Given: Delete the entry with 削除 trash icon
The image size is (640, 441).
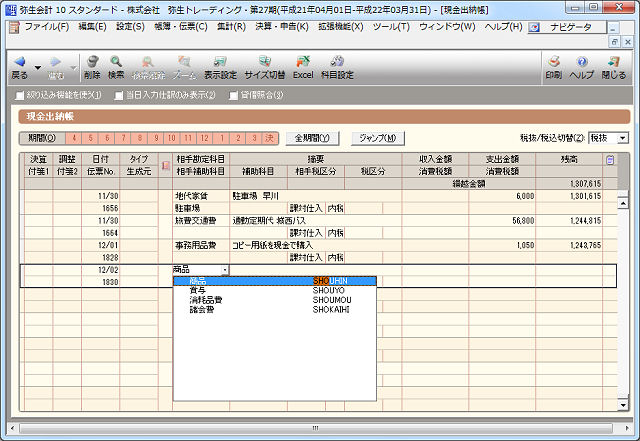Looking at the screenshot, I should click(93, 61).
